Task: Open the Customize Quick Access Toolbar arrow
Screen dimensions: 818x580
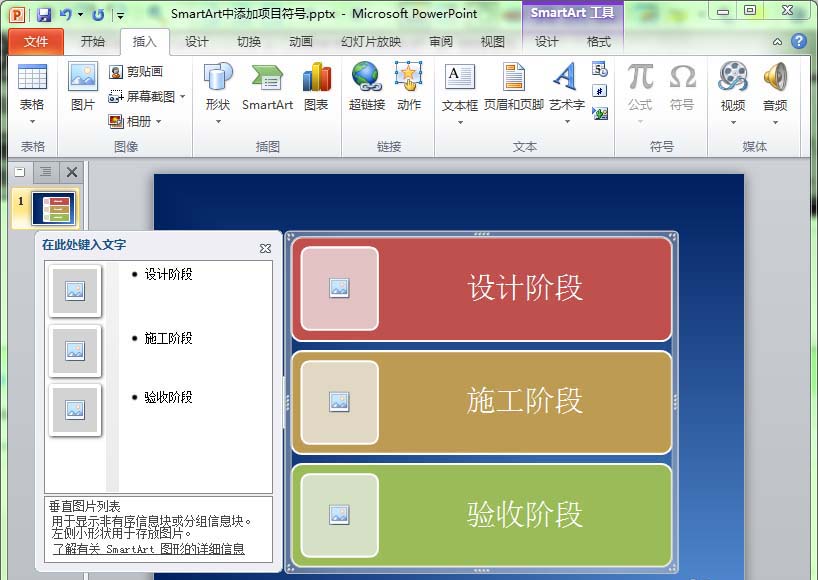Action: (x=121, y=15)
